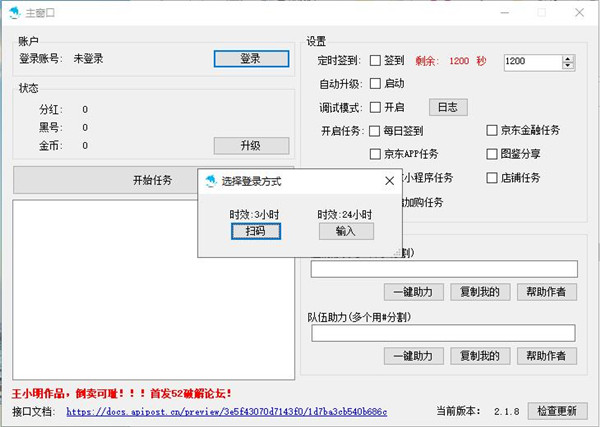Focus the 队伍助力 input field
600x427 pixels.
coord(443,333)
